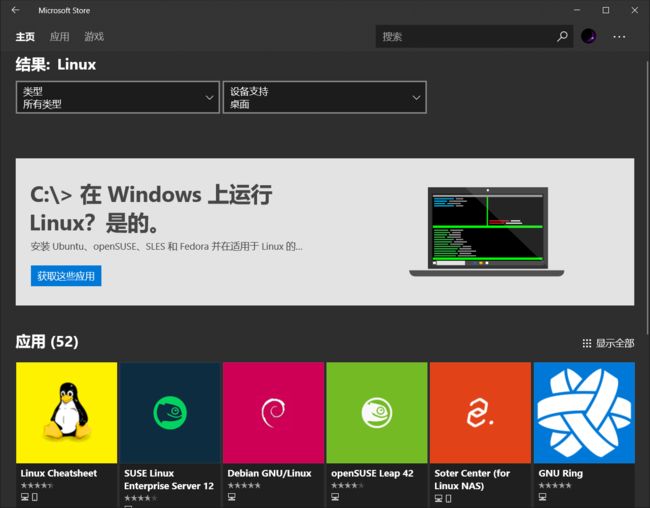The width and height of the screenshot is (650, 508).
Task: Click the SUSE Linux Enterprise Server 12 title
Action: click(x=169, y=479)
